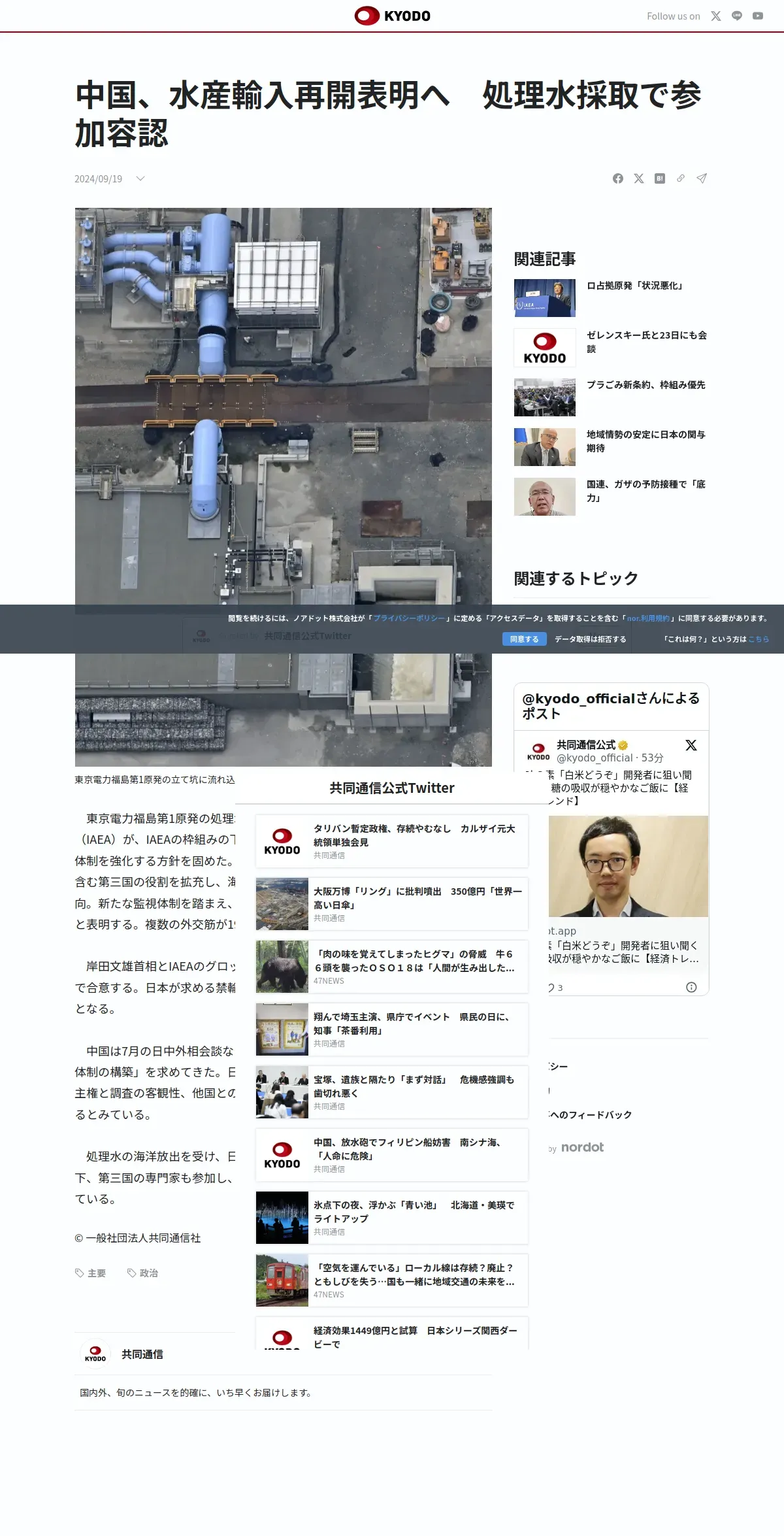Click the conference hall thumbnail in related articles
The width and height of the screenshot is (784, 1536).
pyautogui.click(x=545, y=397)
